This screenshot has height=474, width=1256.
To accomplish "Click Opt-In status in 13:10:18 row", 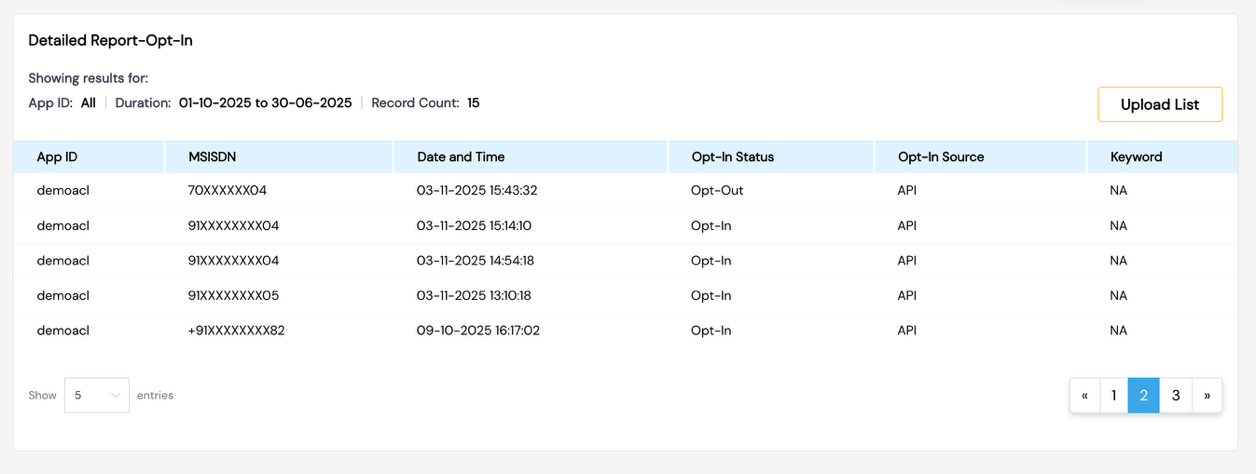I will click(x=711, y=296).
